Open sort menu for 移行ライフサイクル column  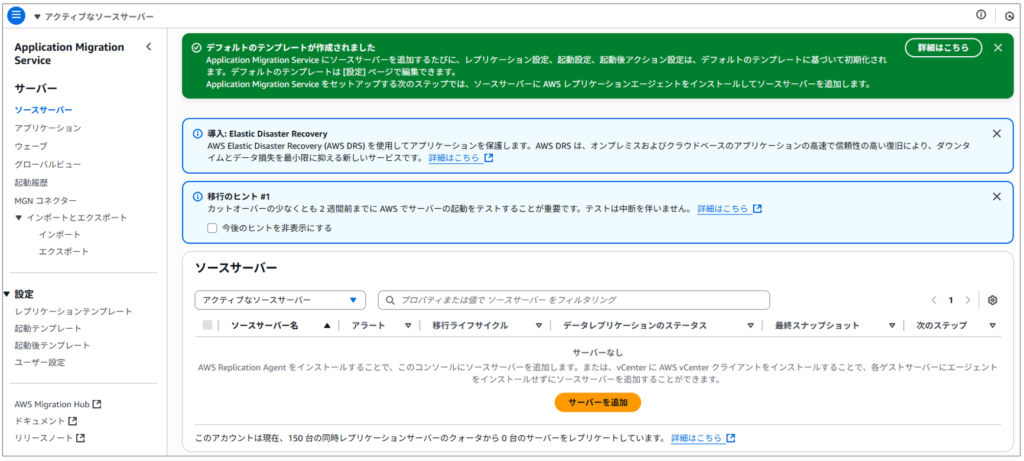click(539, 325)
